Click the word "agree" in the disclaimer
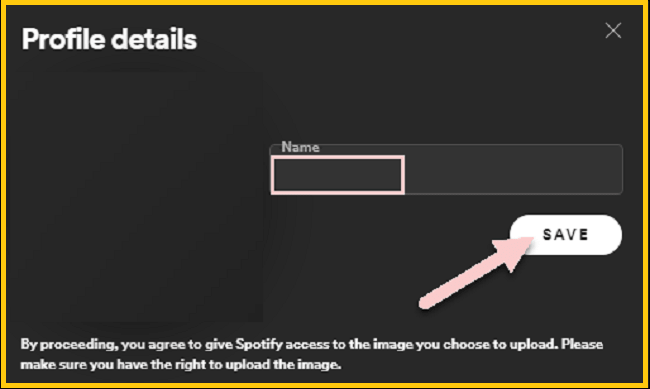This screenshot has width=650, height=389. [x=167, y=345]
